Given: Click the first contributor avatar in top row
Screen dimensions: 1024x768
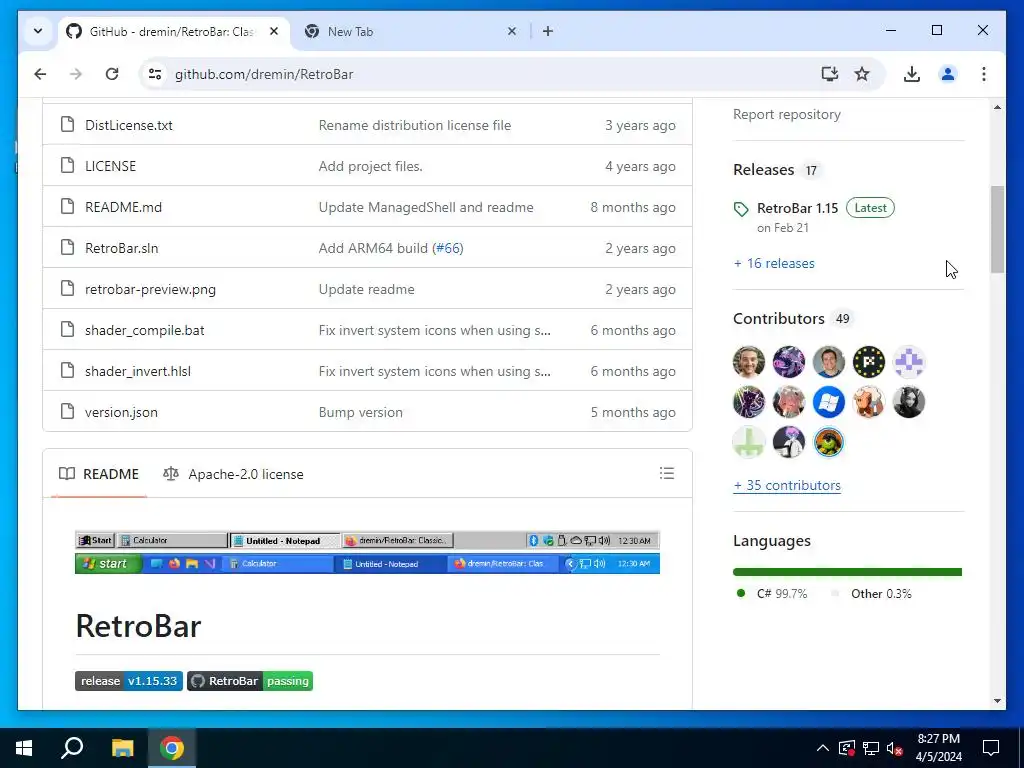Looking at the screenshot, I should pos(749,362).
